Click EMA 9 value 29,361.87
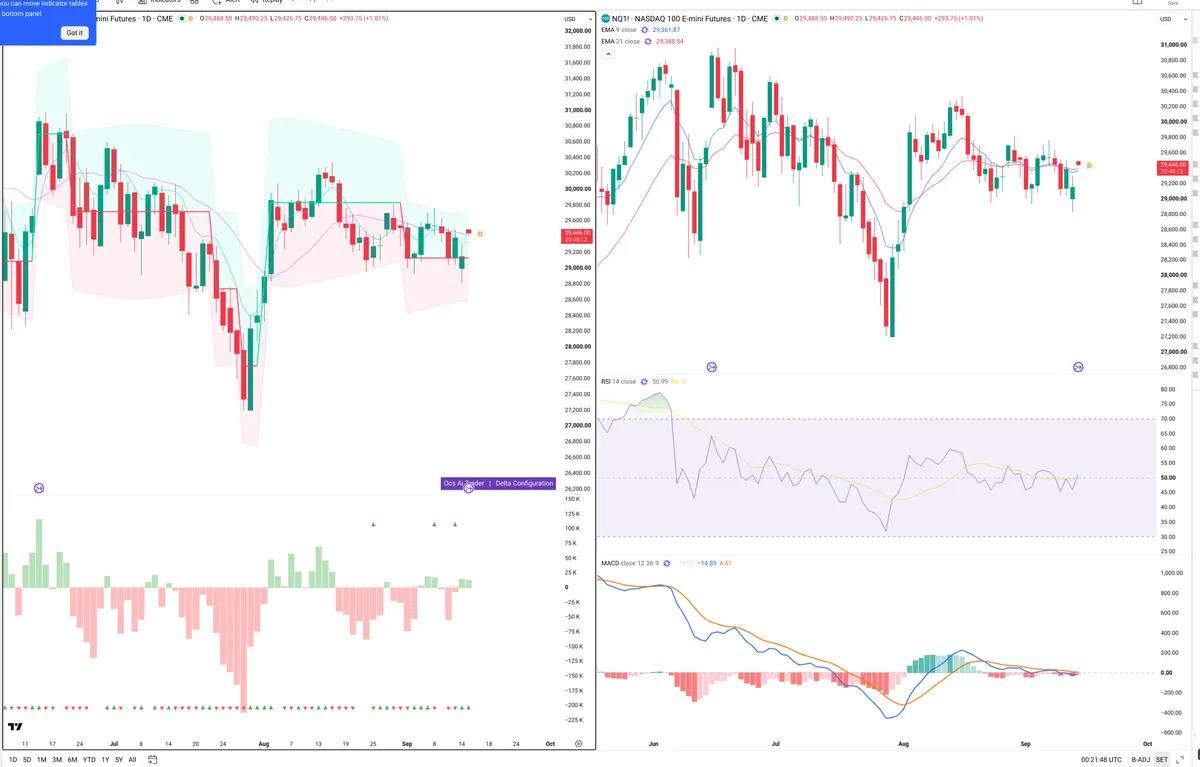 pos(667,30)
